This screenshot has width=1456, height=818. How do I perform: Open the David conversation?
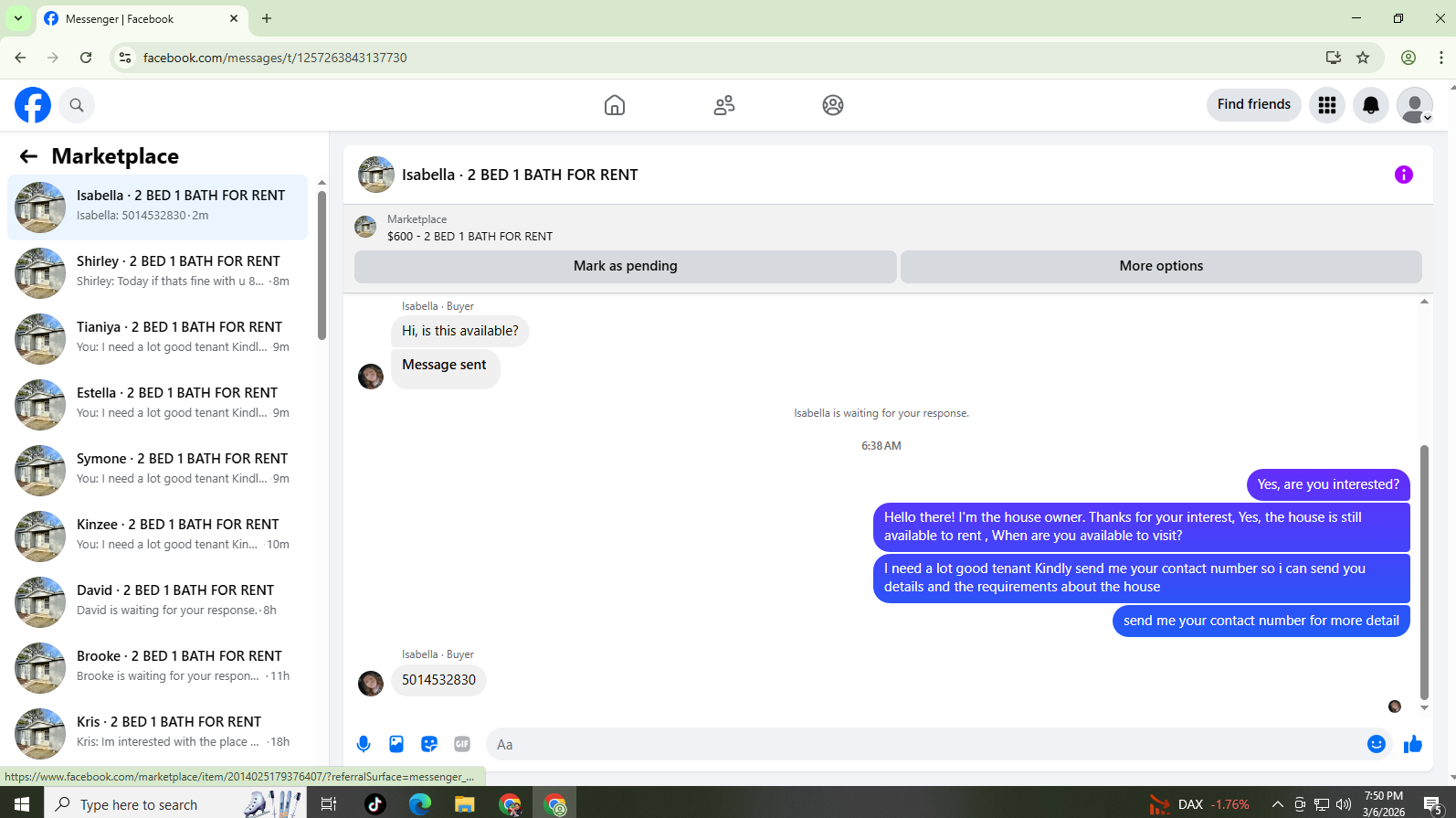[157, 601]
